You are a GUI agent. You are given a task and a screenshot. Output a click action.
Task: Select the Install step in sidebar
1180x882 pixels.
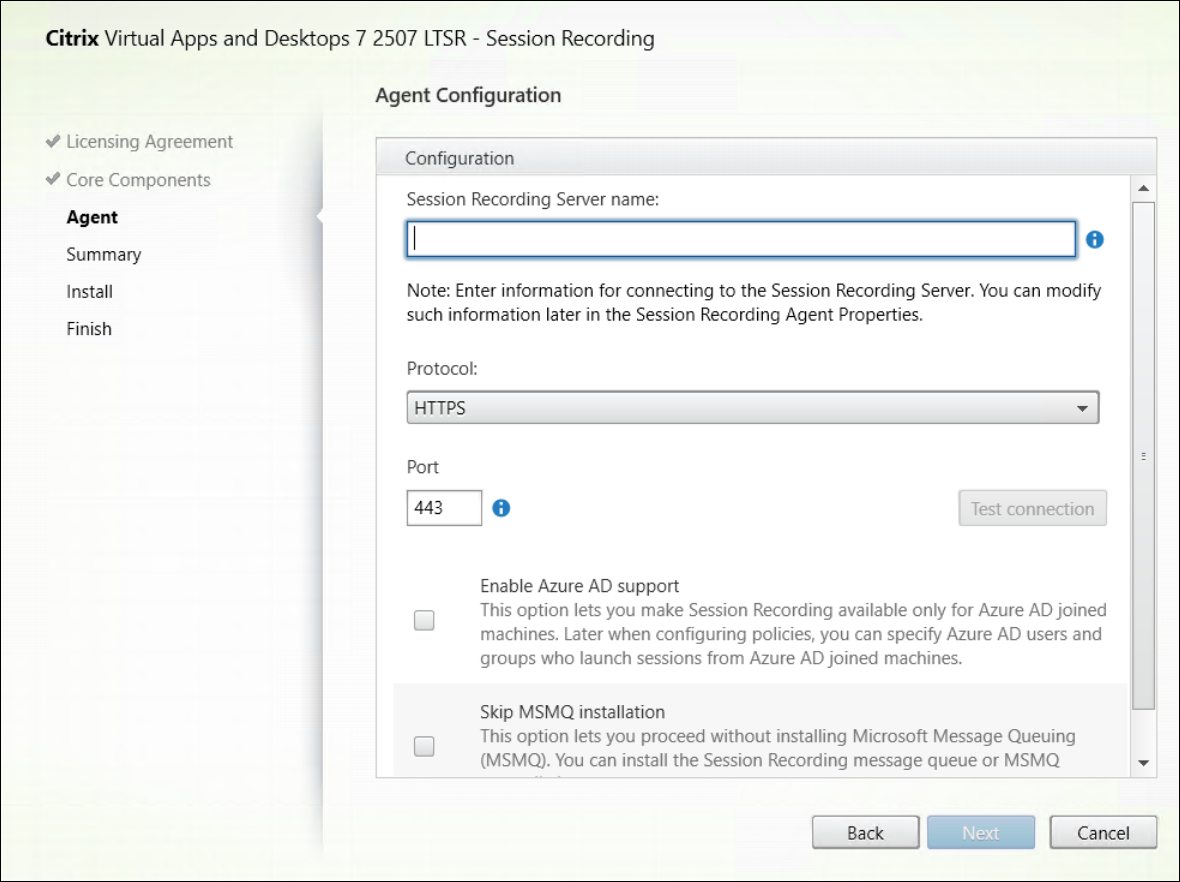(89, 292)
